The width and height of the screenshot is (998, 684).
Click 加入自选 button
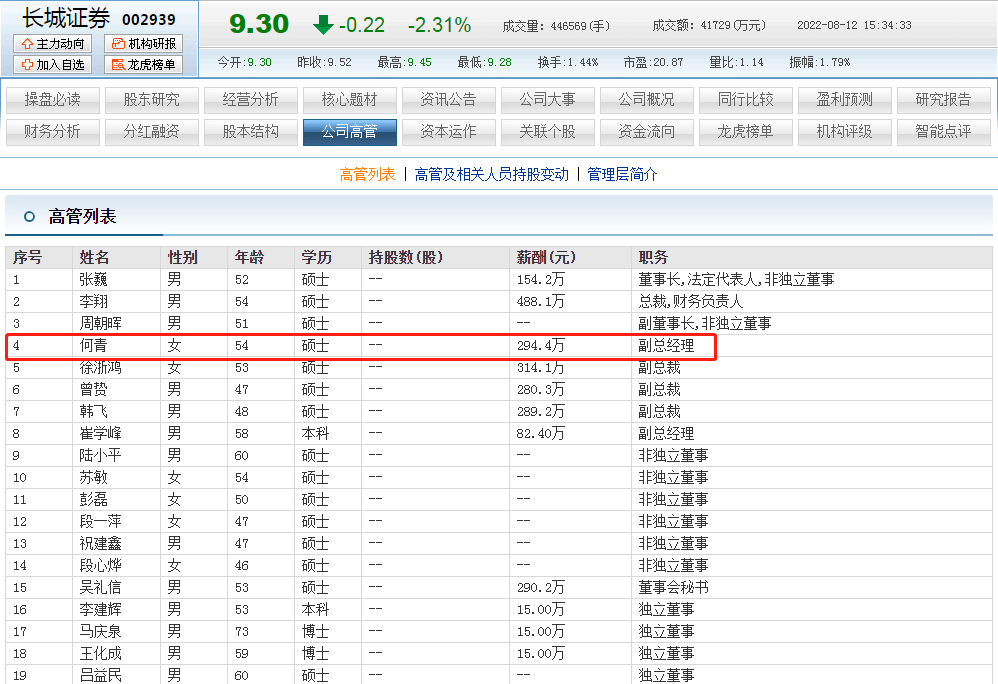(x=53, y=64)
